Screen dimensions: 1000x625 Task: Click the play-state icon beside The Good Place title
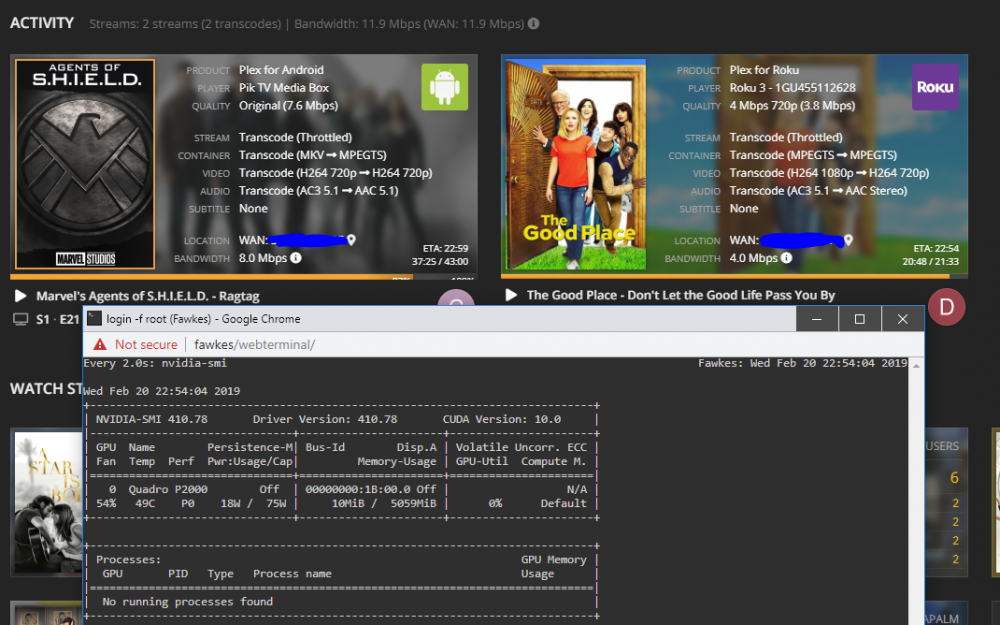tap(511, 295)
